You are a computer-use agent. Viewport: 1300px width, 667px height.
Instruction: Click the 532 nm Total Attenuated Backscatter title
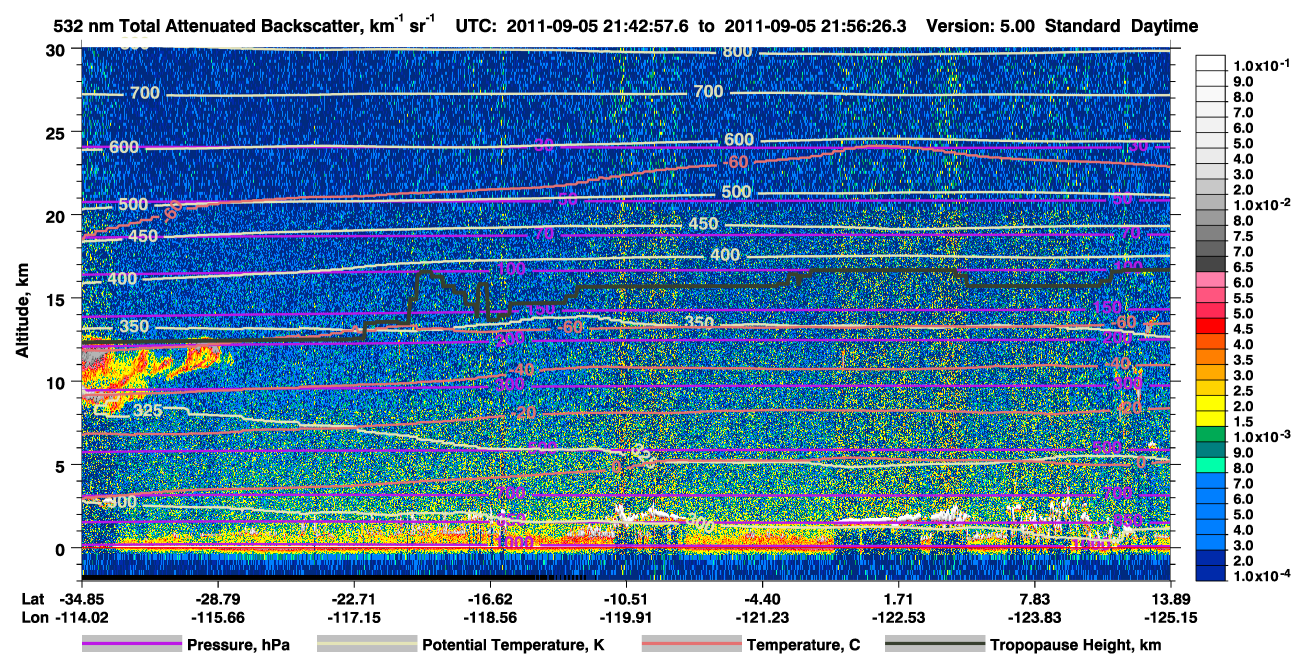tap(243, 25)
